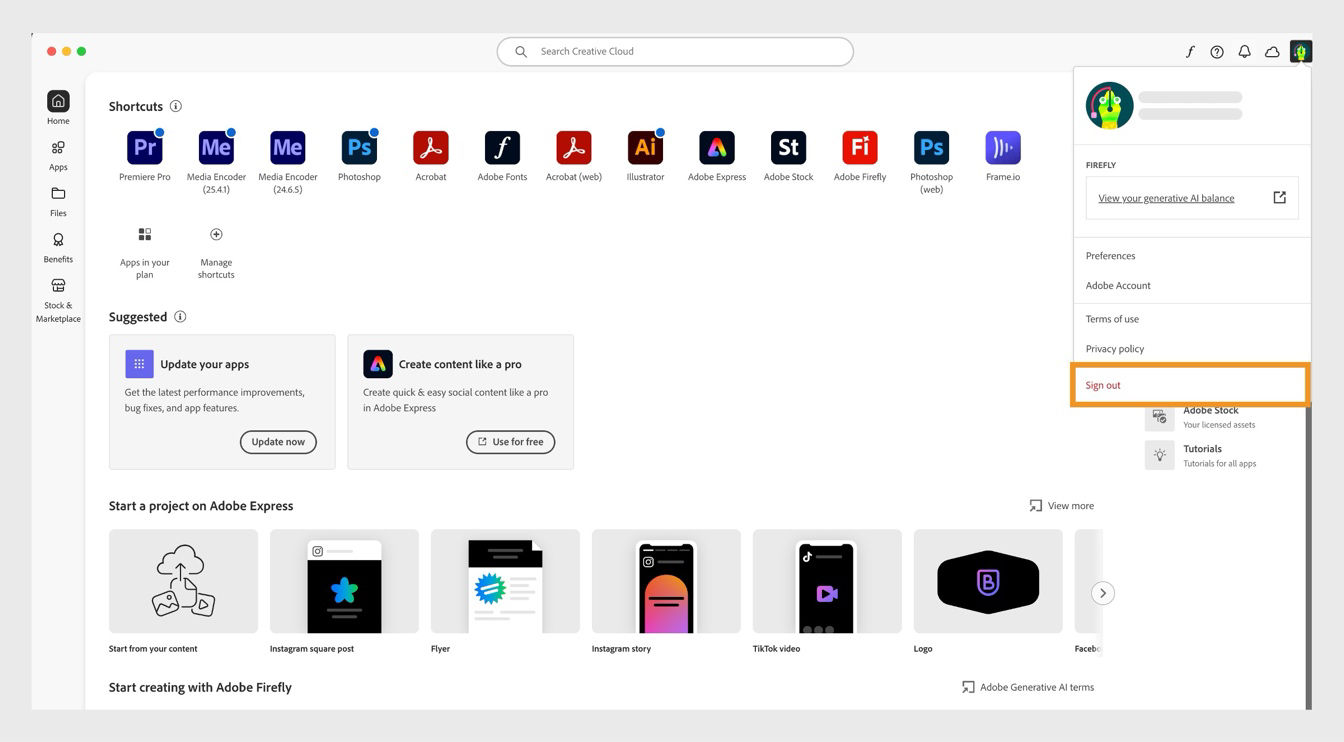This screenshot has width=1344, height=742.
Task: Open Apps in your plan
Action: [x=144, y=234]
